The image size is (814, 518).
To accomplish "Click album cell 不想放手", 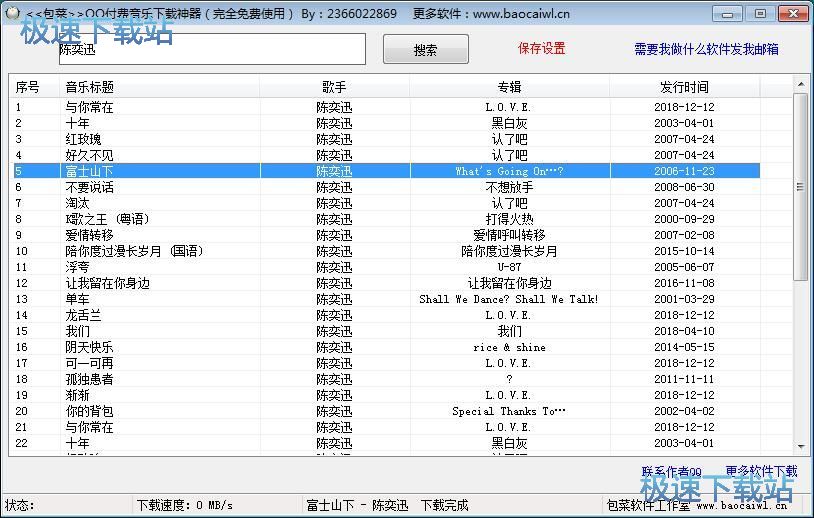I will 509,187.
